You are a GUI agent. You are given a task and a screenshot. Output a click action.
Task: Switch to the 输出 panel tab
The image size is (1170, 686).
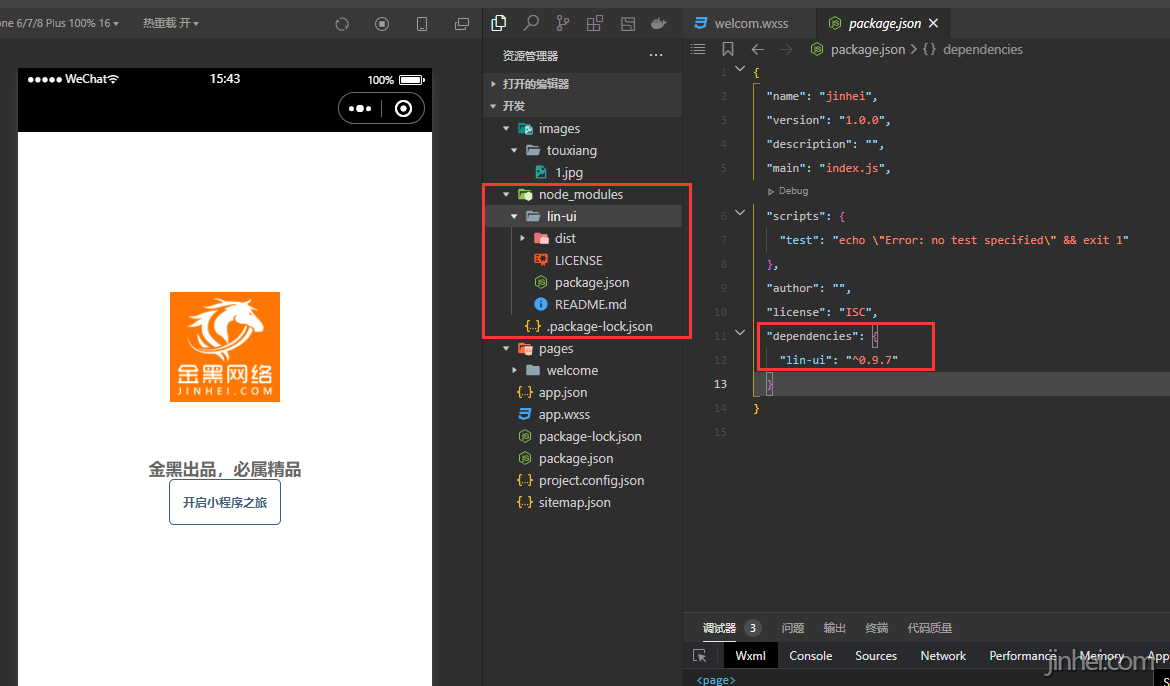click(x=834, y=628)
